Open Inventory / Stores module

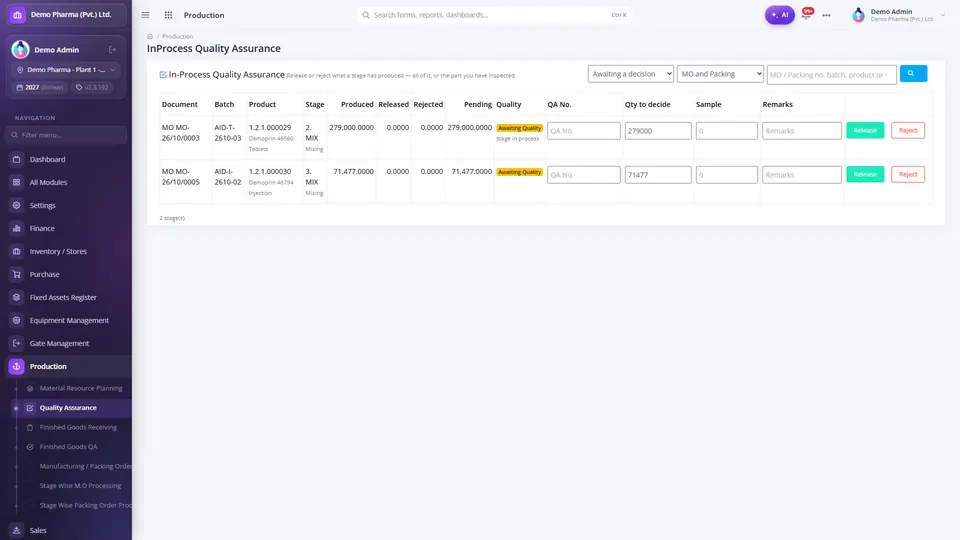click(66, 251)
